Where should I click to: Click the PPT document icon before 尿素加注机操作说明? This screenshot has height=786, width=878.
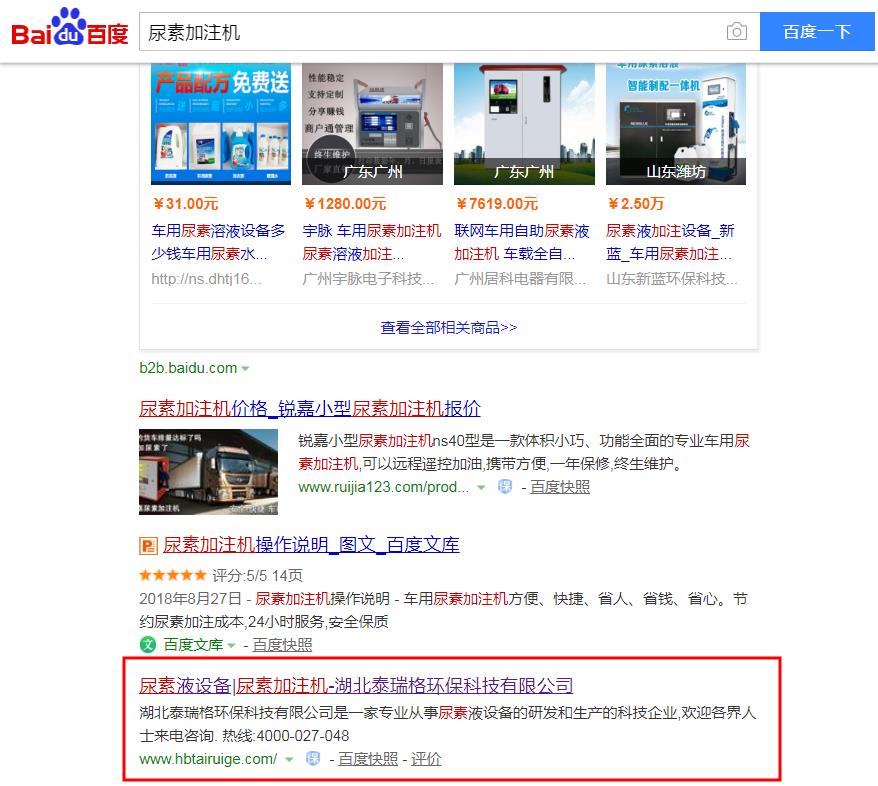tap(148, 545)
